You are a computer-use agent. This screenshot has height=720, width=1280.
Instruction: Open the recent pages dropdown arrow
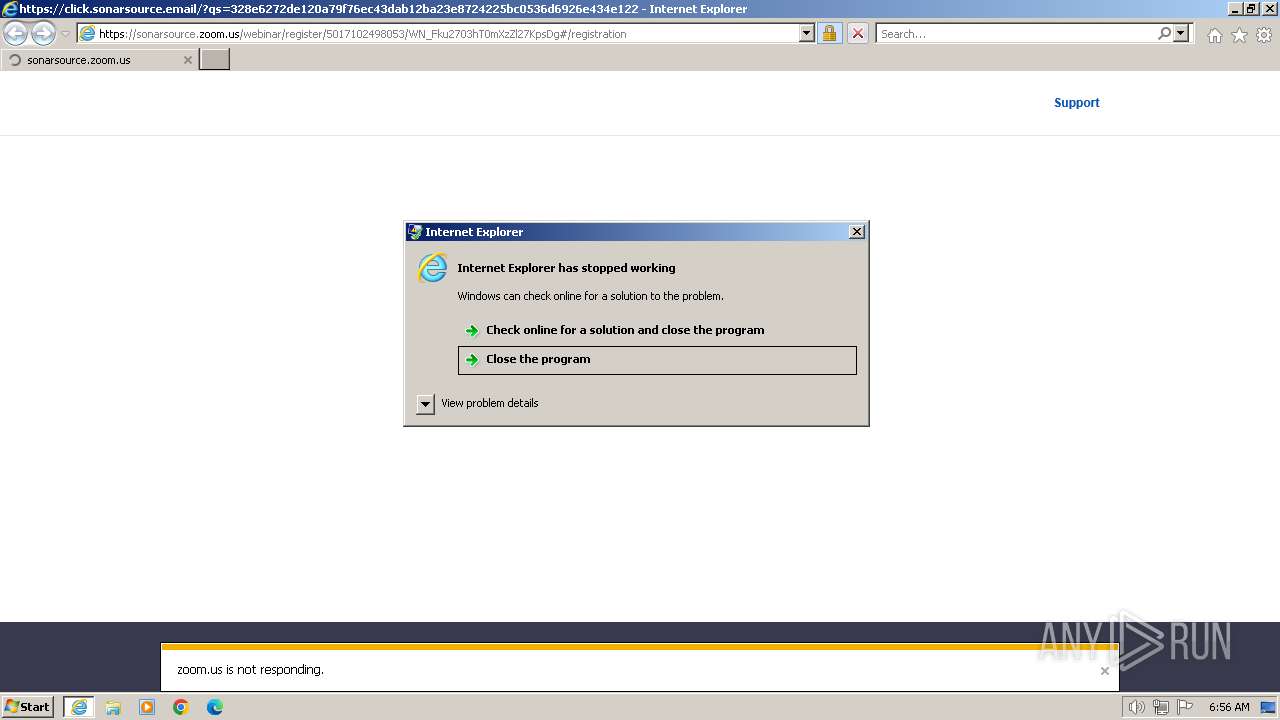(x=65, y=34)
